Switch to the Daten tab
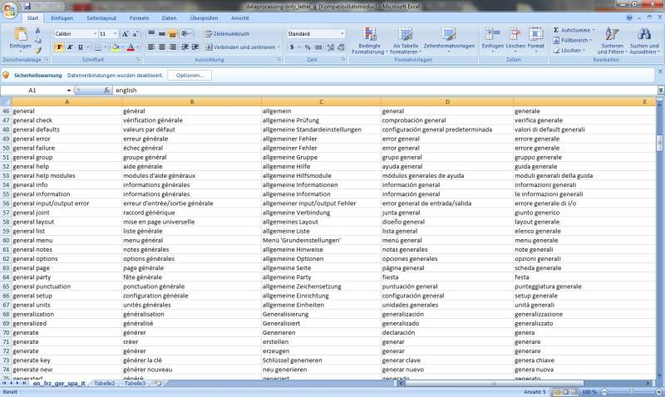 coord(169,18)
